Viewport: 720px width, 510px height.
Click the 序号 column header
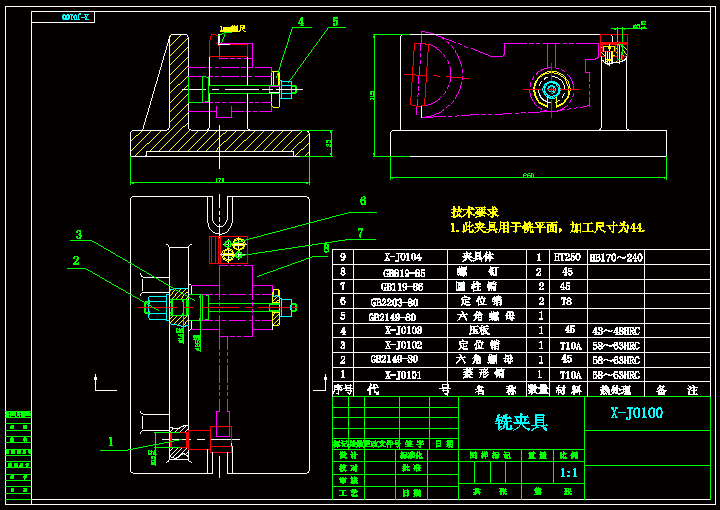[343, 390]
